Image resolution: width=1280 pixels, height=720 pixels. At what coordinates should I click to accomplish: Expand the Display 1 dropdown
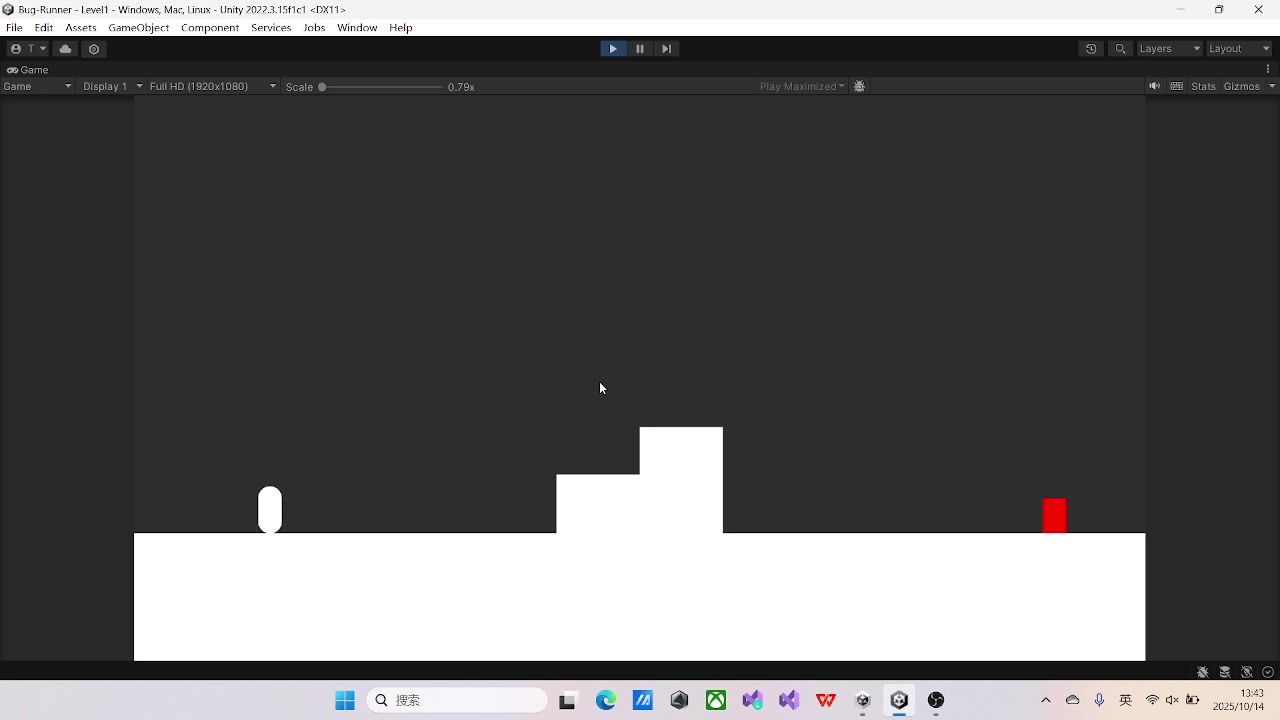(x=113, y=87)
